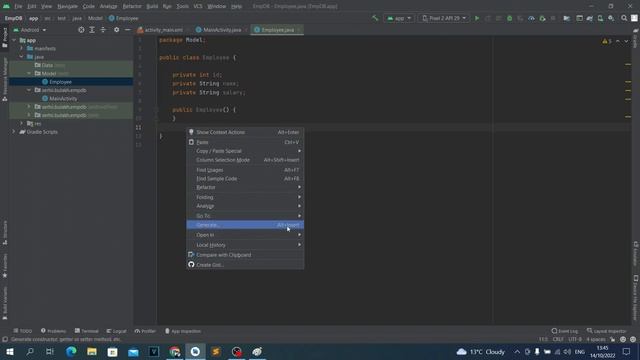640x360 pixels.
Task: Select the Data package in tree
Action: click(47, 65)
